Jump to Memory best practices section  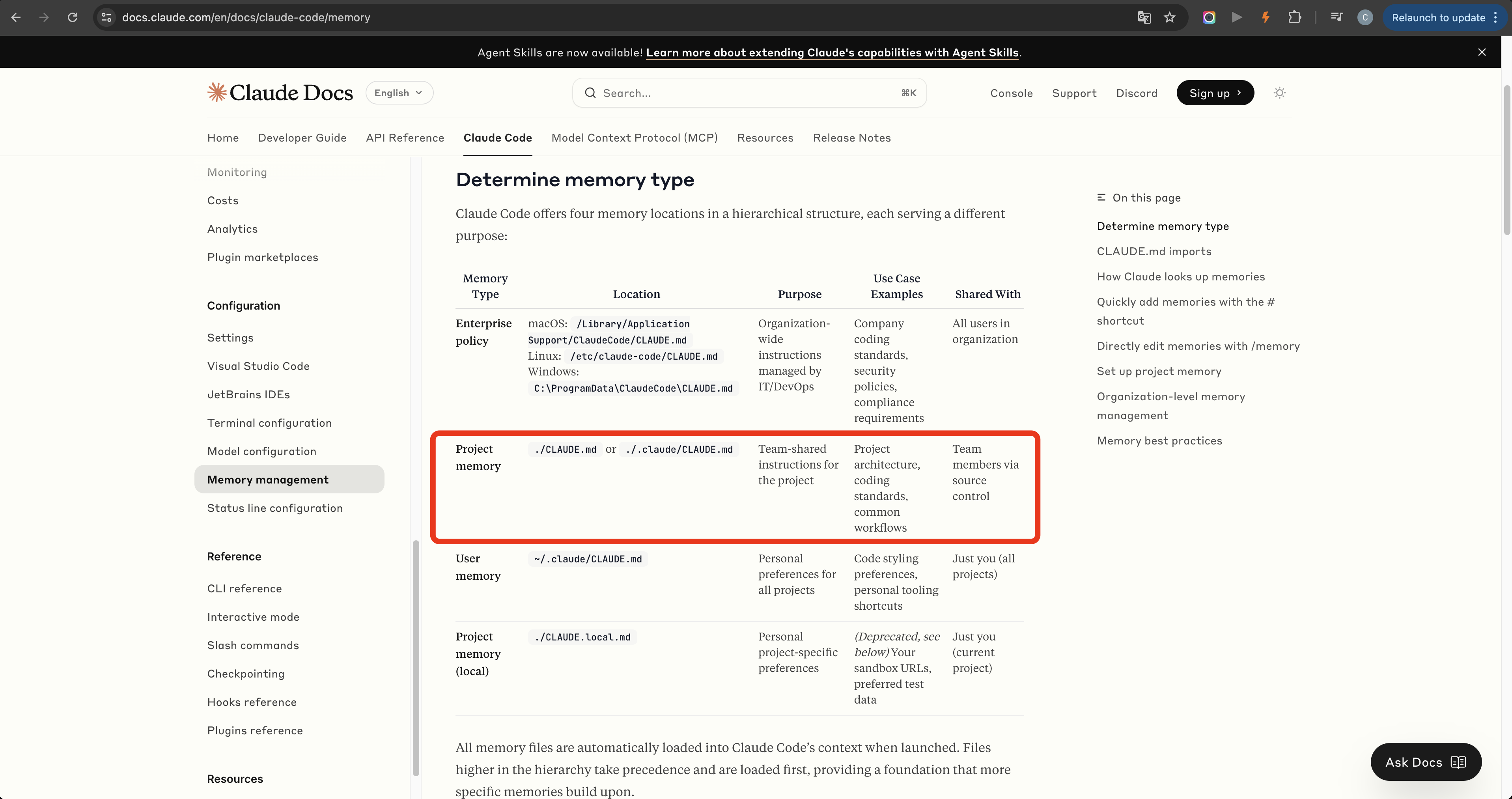(x=1159, y=440)
